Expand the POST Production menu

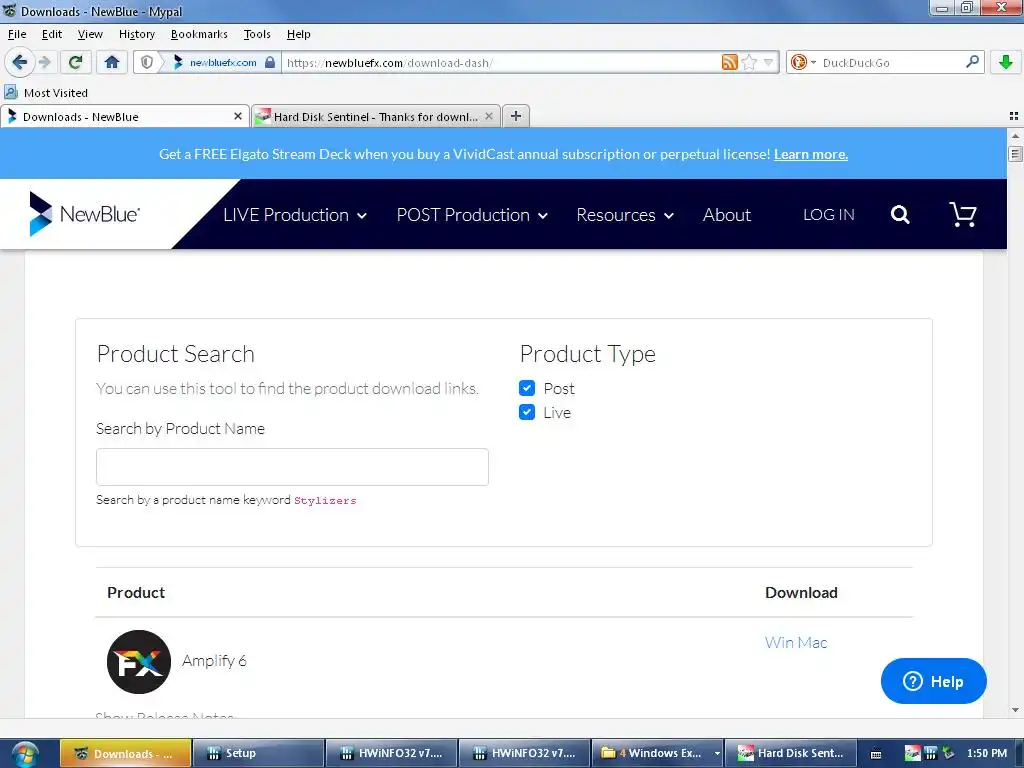(472, 215)
